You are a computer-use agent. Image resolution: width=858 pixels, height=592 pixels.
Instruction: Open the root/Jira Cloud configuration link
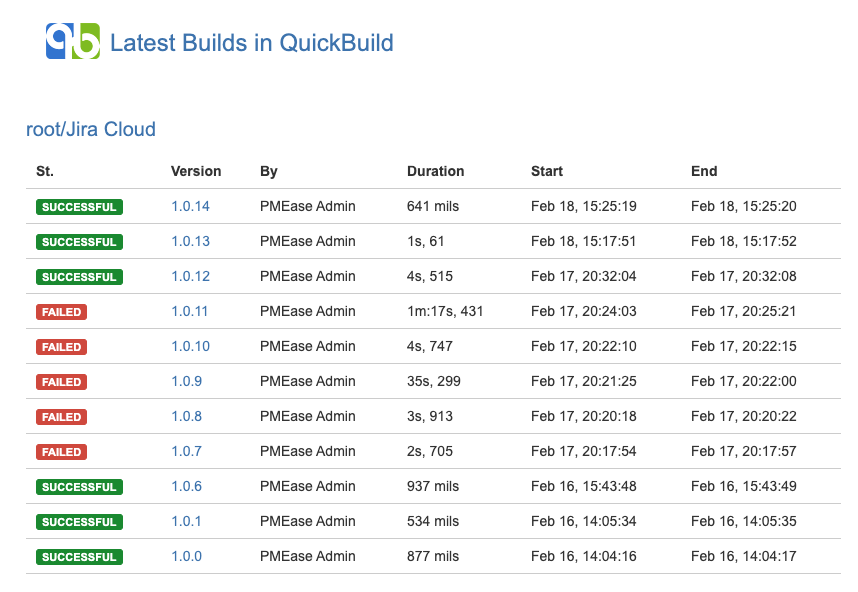(x=91, y=129)
